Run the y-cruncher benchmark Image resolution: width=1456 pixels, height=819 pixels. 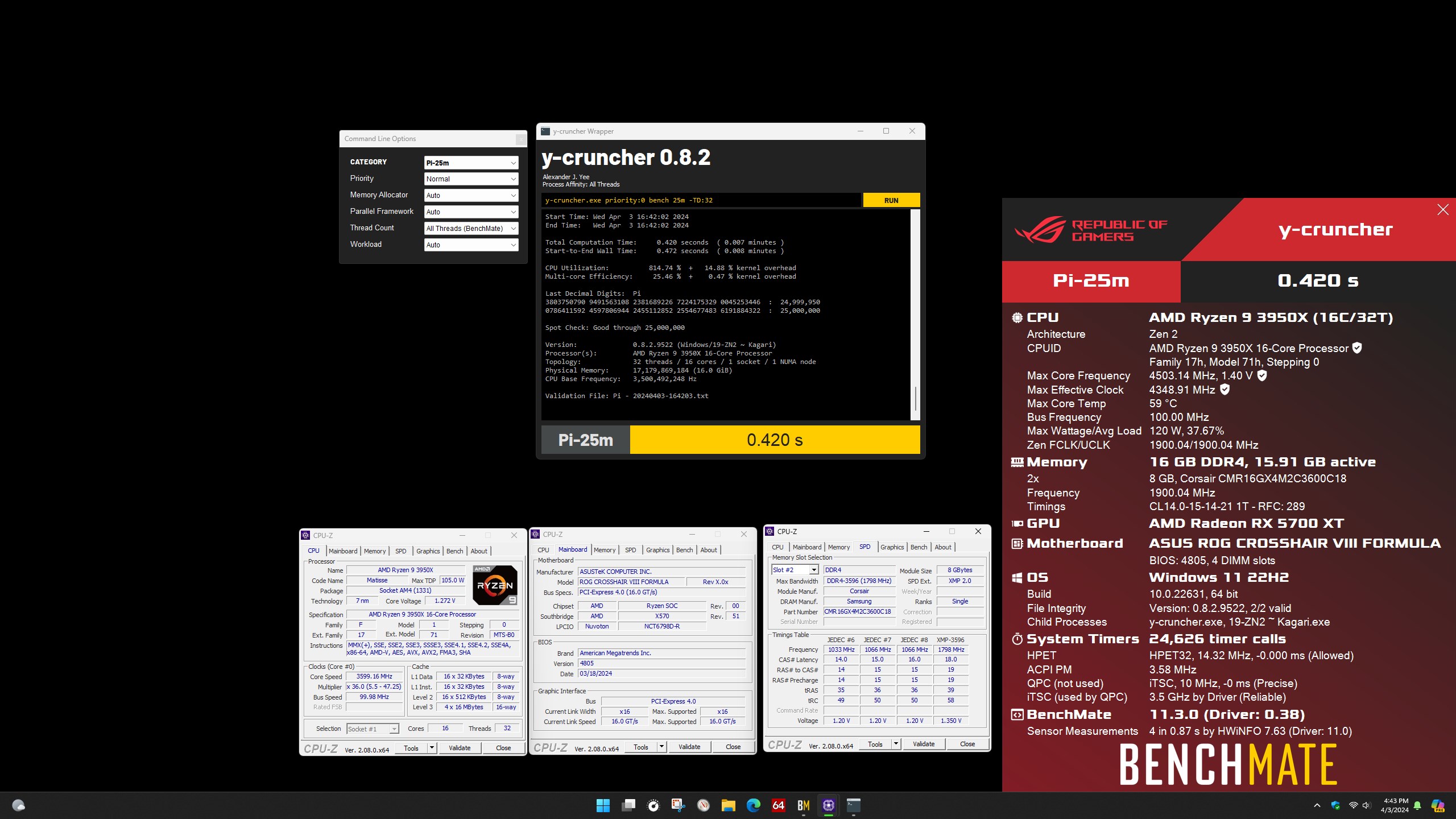pyautogui.click(x=891, y=200)
